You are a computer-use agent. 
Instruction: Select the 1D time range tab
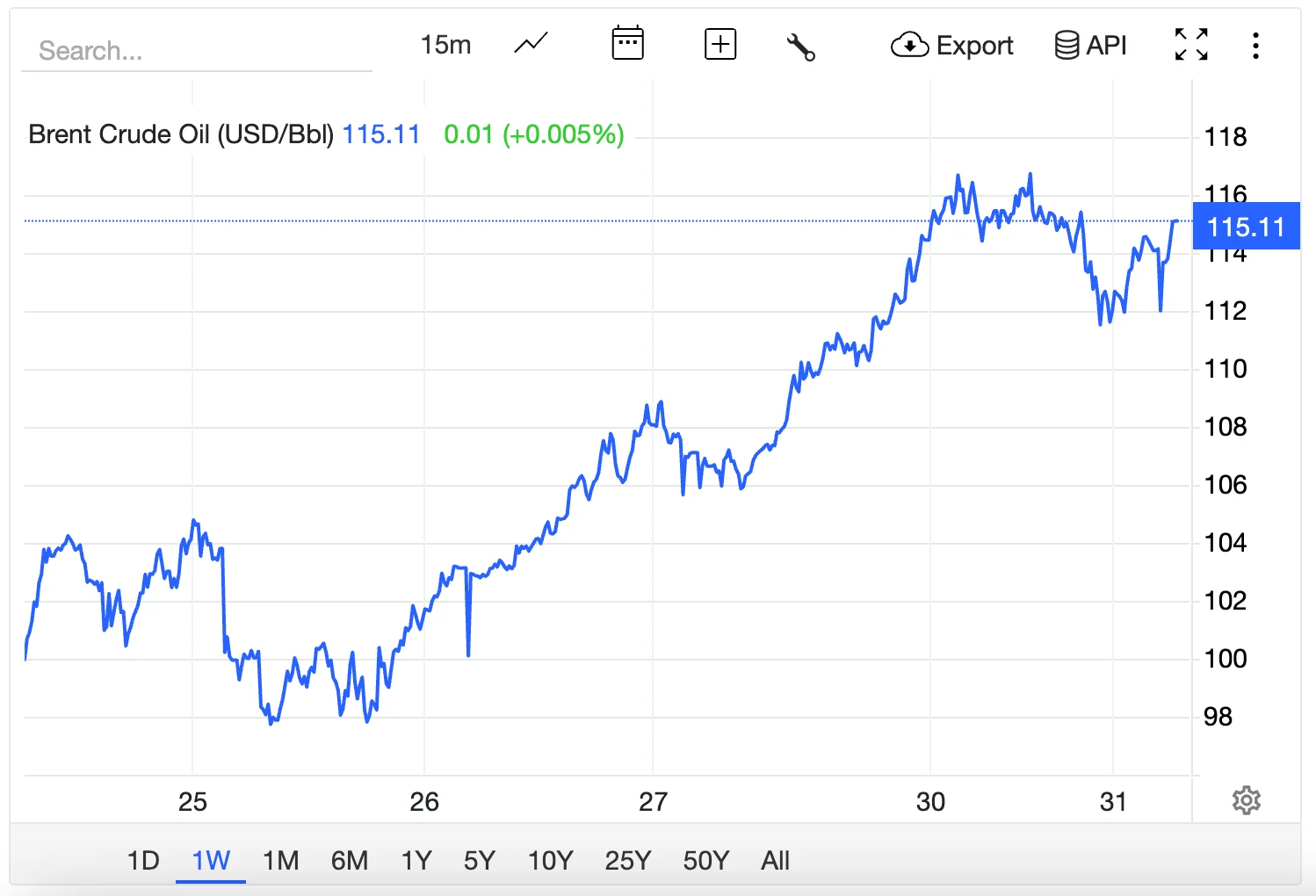point(143,860)
